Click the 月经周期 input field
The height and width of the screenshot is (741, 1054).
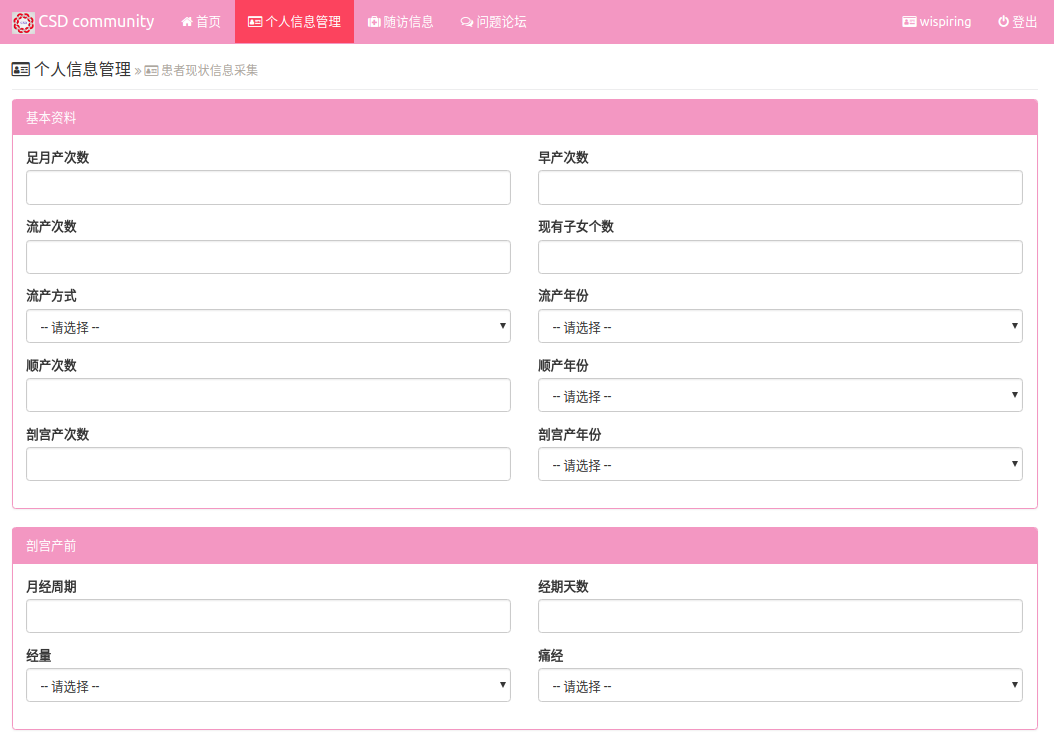268,616
